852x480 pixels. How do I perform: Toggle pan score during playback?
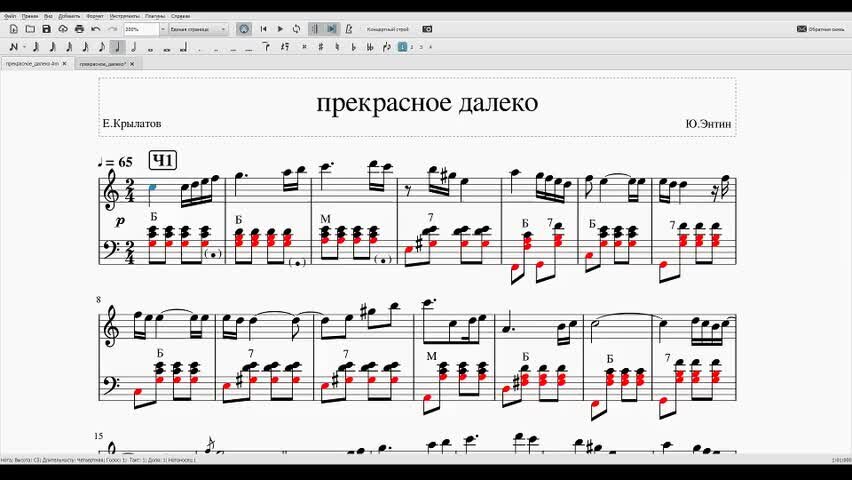click(331, 29)
